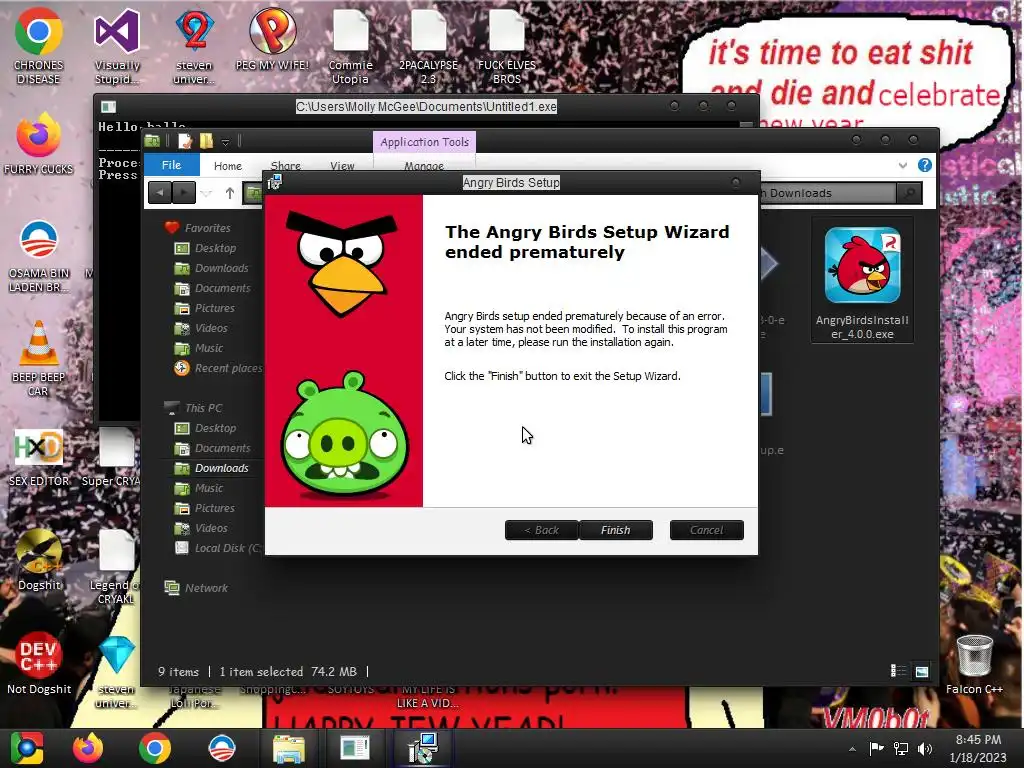Screen dimensions: 1024x768
Task: Select the Application Tools tab
Action: (424, 142)
